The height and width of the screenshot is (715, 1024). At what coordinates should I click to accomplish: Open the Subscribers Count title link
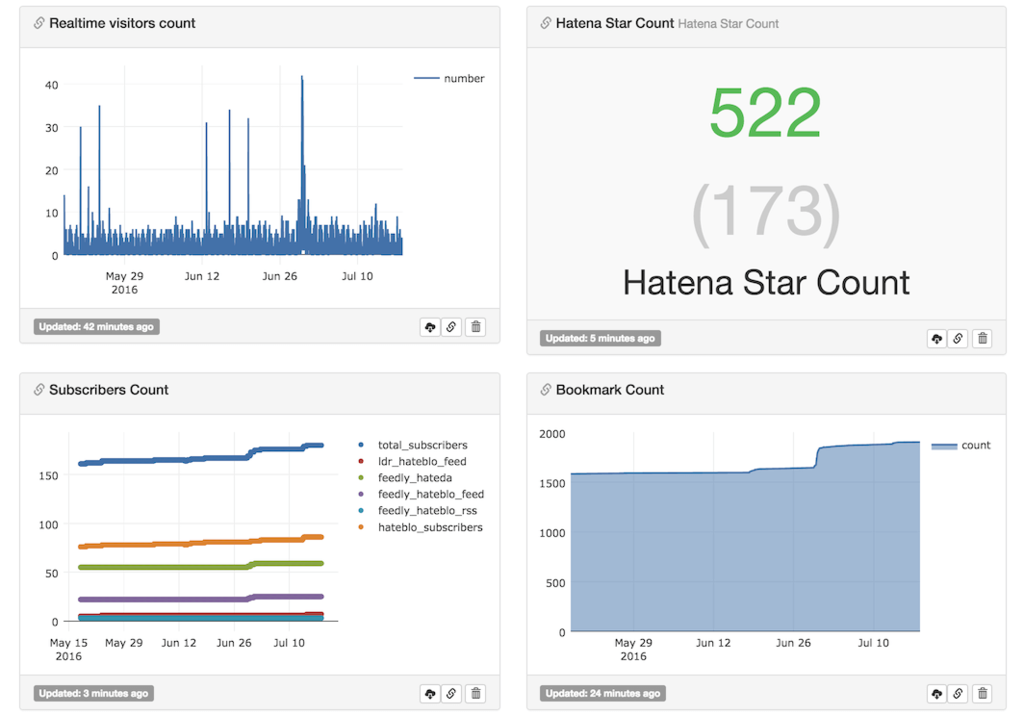tap(109, 390)
